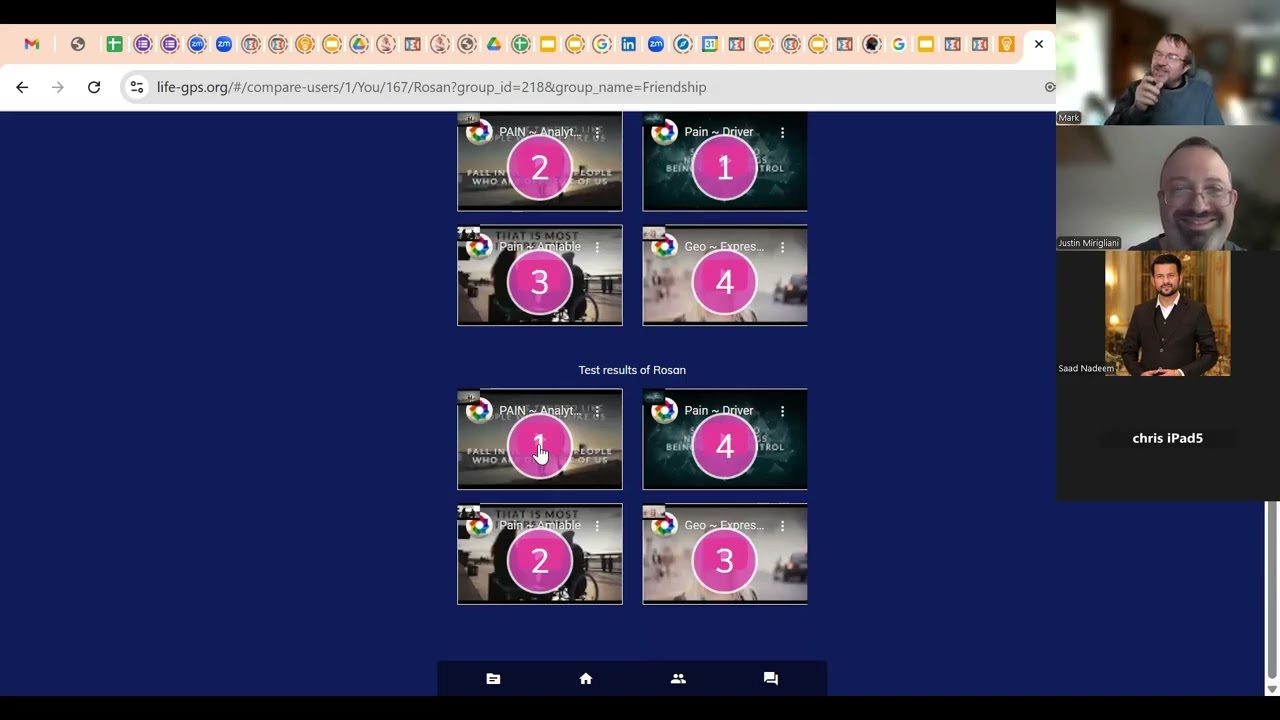Viewport: 1280px width, 720px height.
Task: Click pink circle 1 on Rosan's PAIN ~ Analyt video
Action: (x=540, y=446)
